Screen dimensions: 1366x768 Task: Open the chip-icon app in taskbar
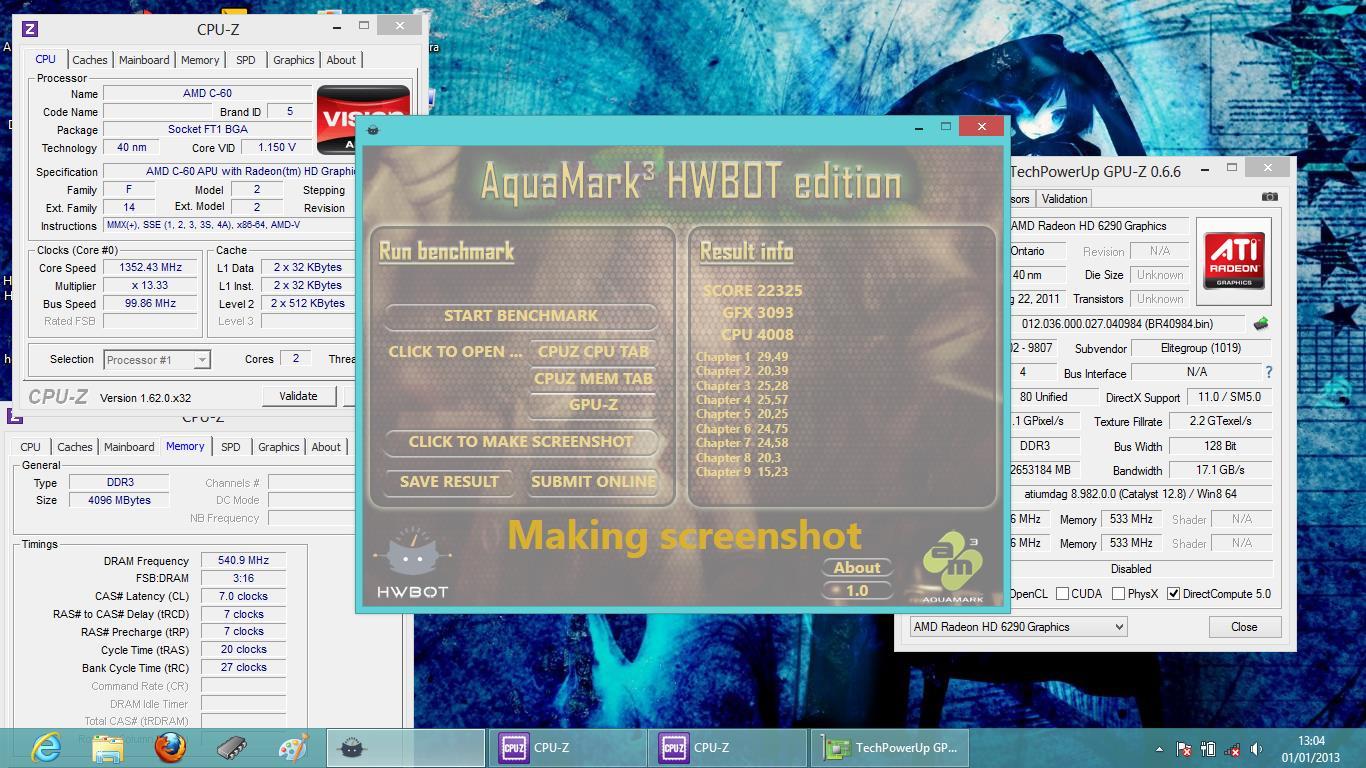(232, 748)
